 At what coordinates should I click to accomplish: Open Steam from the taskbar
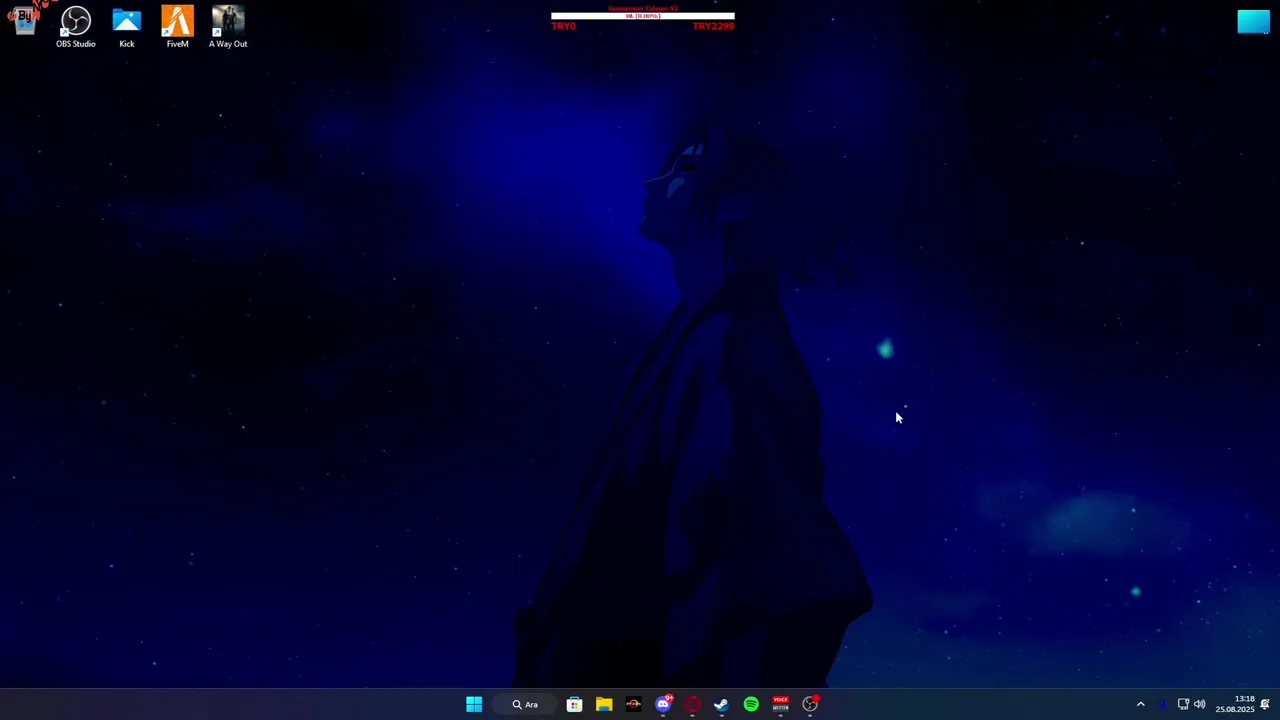pyautogui.click(x=721, y=704)
